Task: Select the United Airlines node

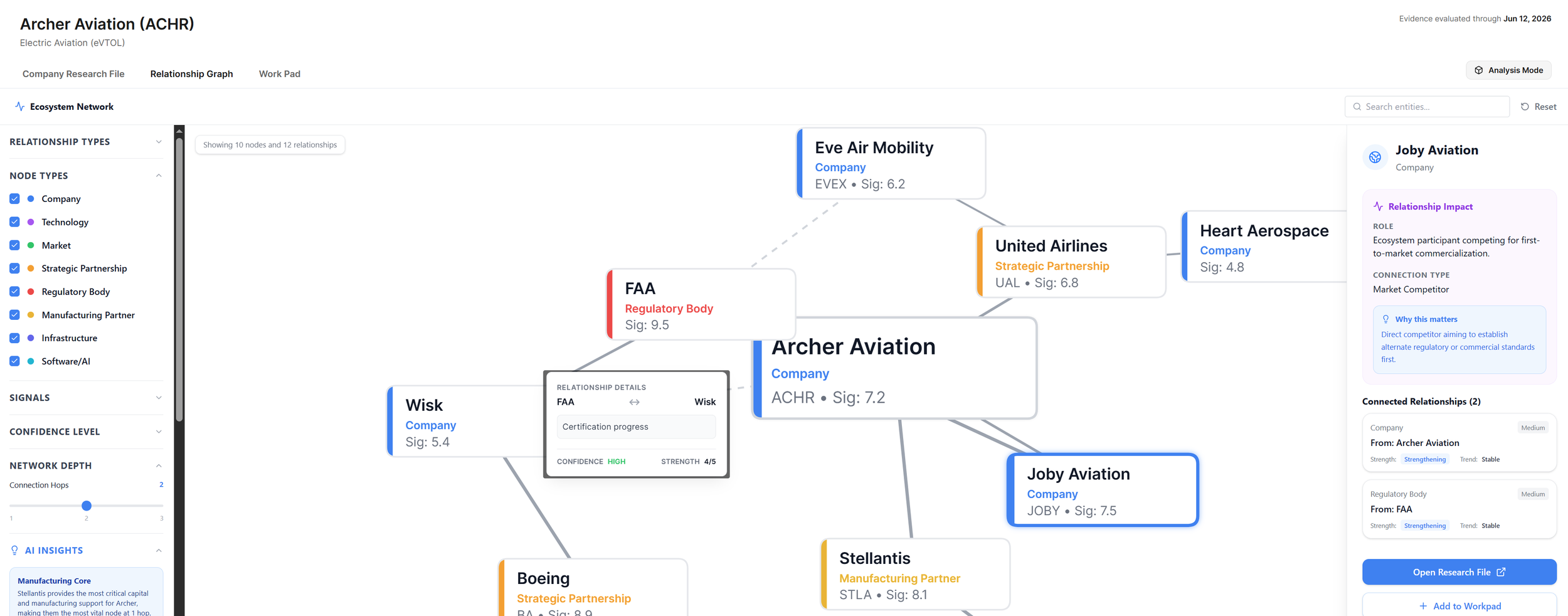Action: click(x=1071, y=262)
